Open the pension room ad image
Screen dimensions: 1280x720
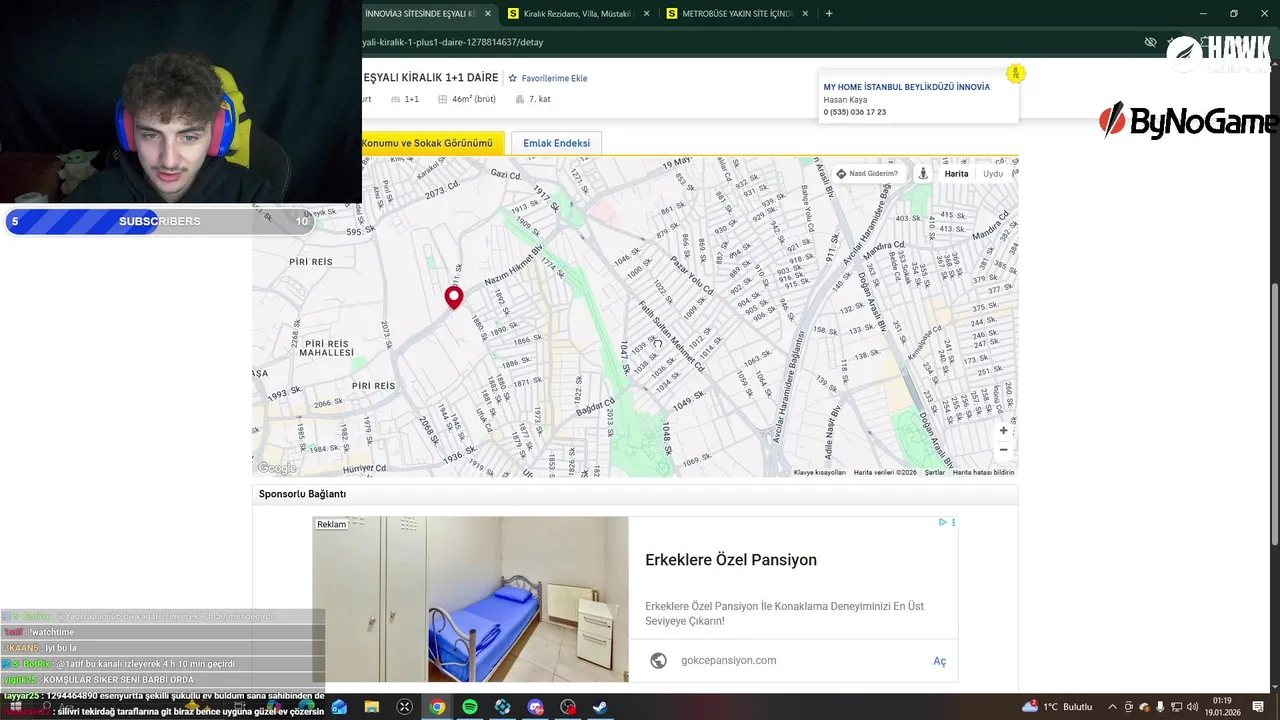[x=470, y=599]
